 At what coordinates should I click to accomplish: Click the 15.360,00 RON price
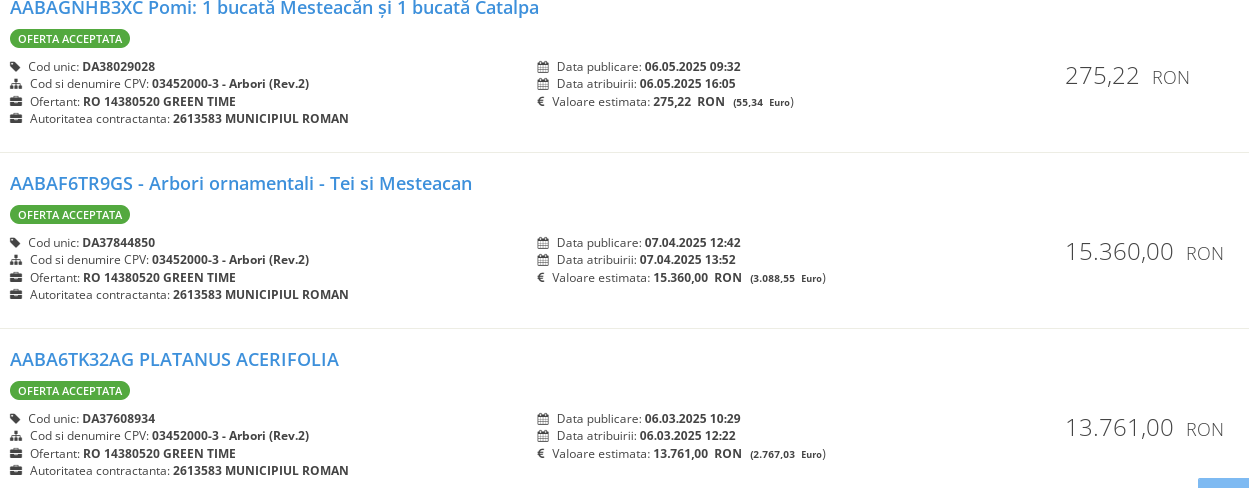point(1144,252)
